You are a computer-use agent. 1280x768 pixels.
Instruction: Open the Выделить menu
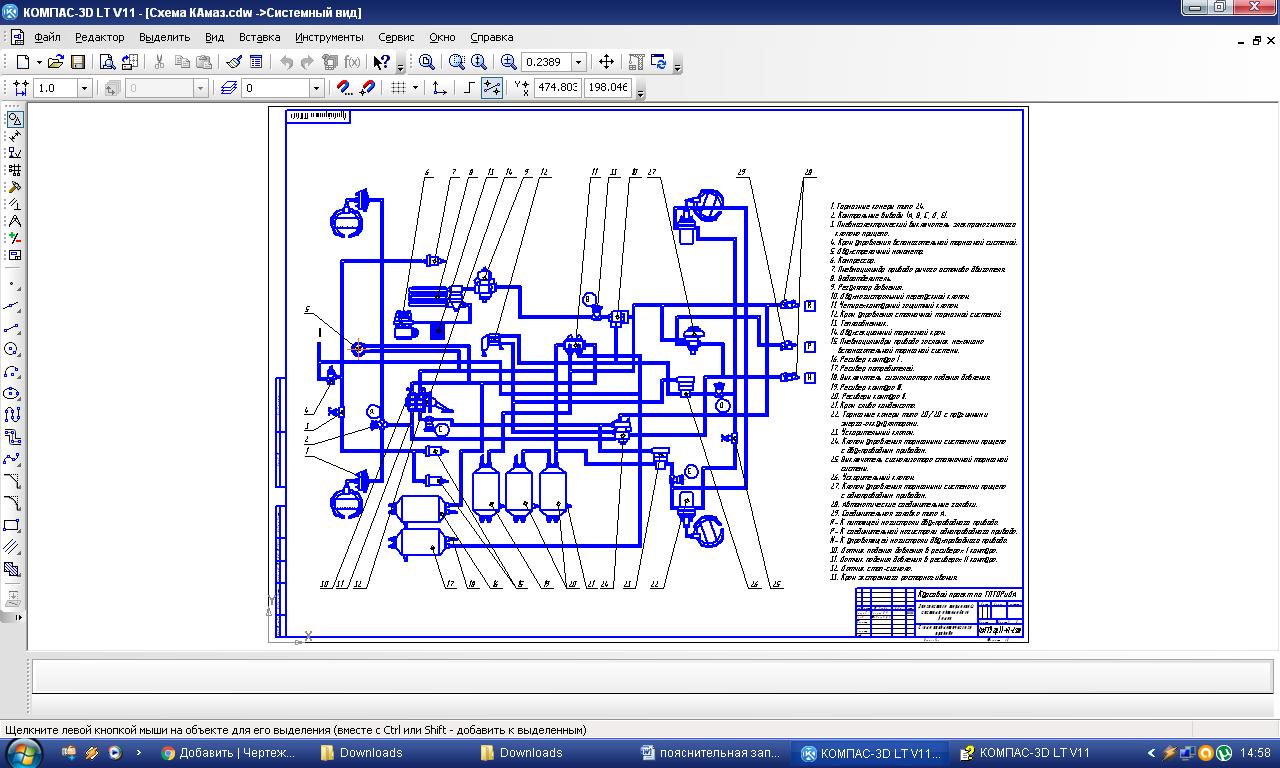click(164, 37)
